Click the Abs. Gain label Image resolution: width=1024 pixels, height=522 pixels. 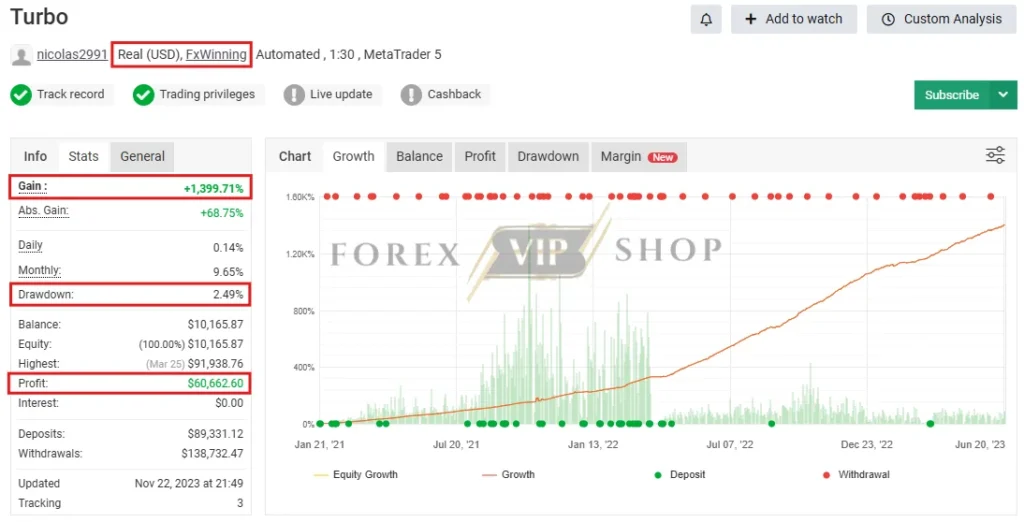[43, 210]
